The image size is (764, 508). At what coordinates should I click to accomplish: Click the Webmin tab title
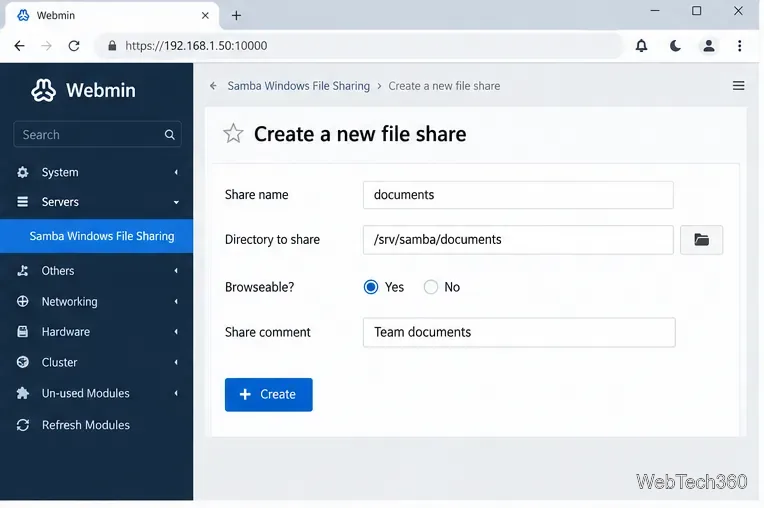(x=56, y=16)
